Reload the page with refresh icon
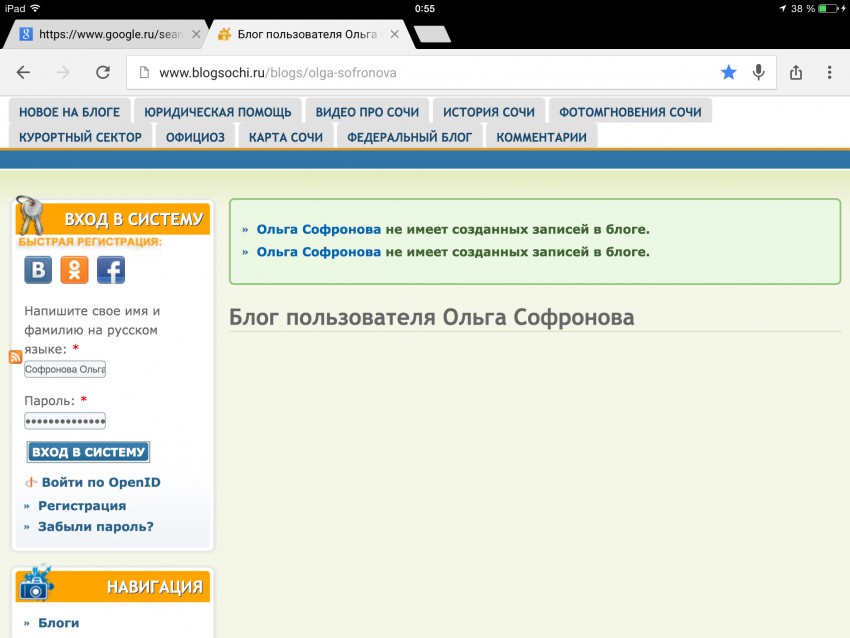This screenshot has height=638, width=850. pos(102,73)
